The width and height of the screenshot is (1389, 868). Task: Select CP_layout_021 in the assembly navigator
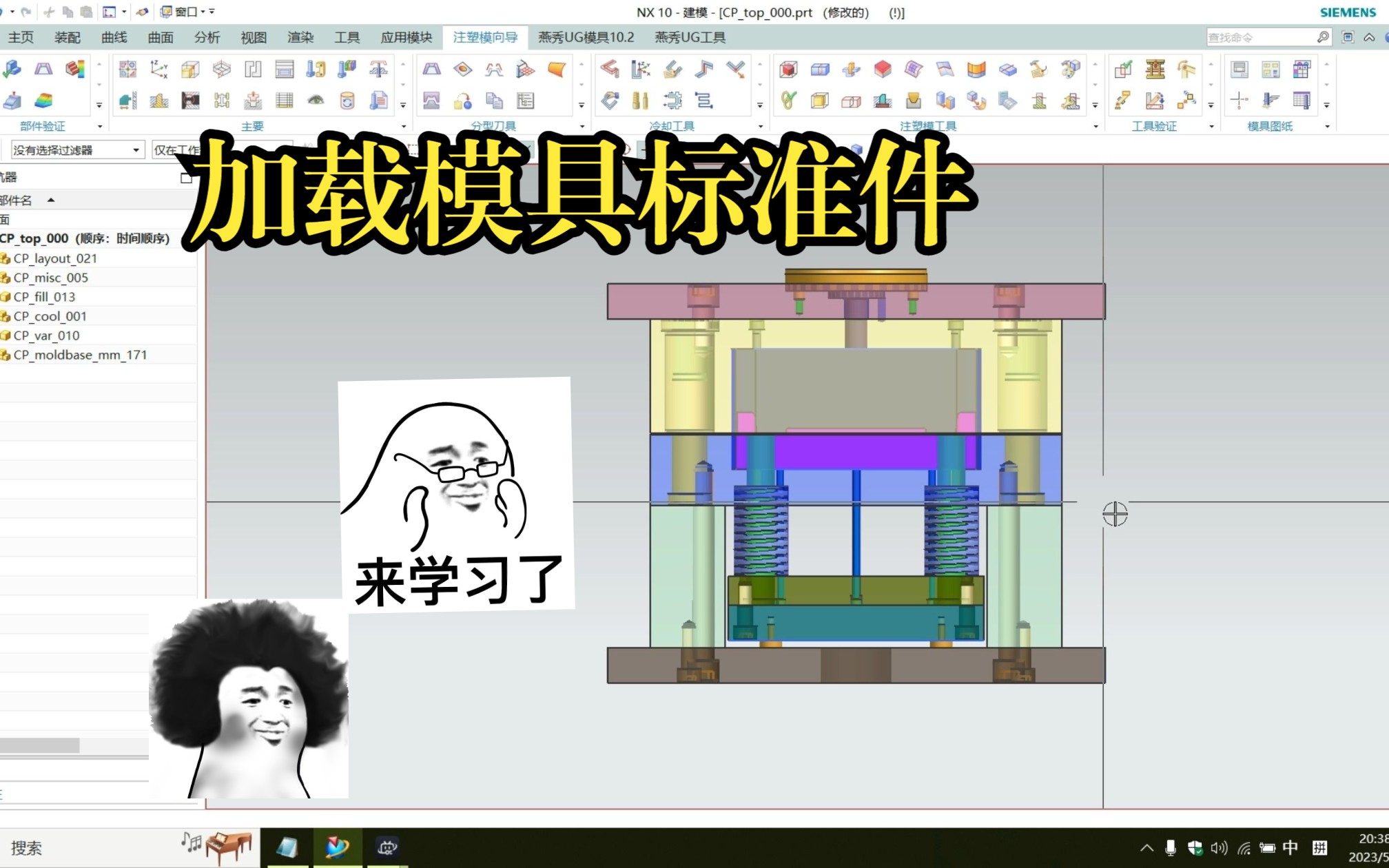point(55,258)
